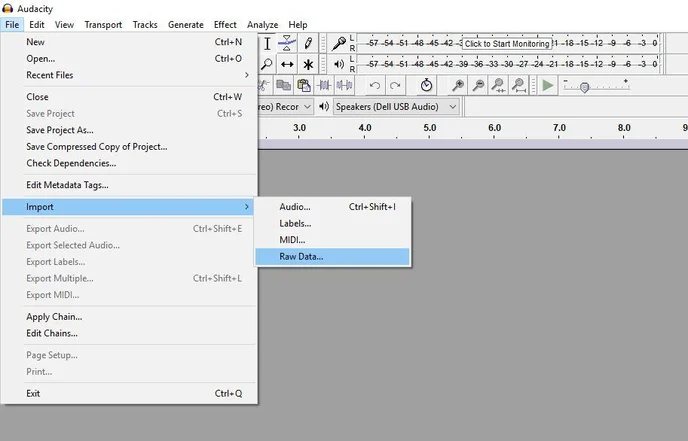Choose Close in the File menu
This screenshot has height=441, width=688.
pyautogui.click(x=129, y=97)
